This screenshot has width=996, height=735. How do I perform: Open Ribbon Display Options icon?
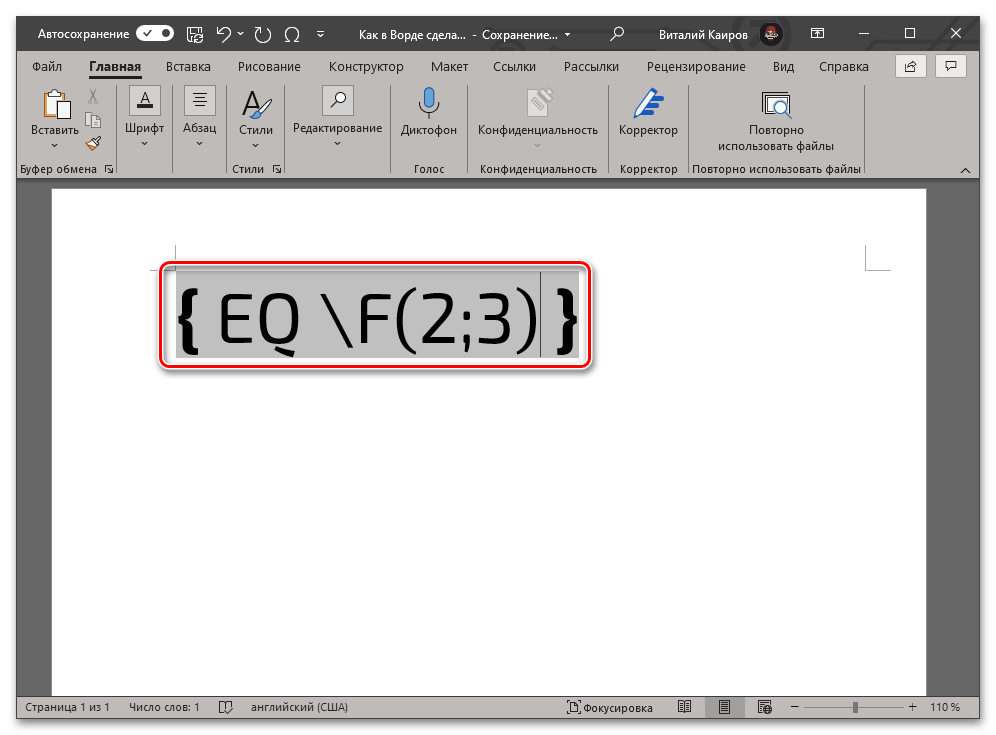pyautogui.click(x=817, y=33)
